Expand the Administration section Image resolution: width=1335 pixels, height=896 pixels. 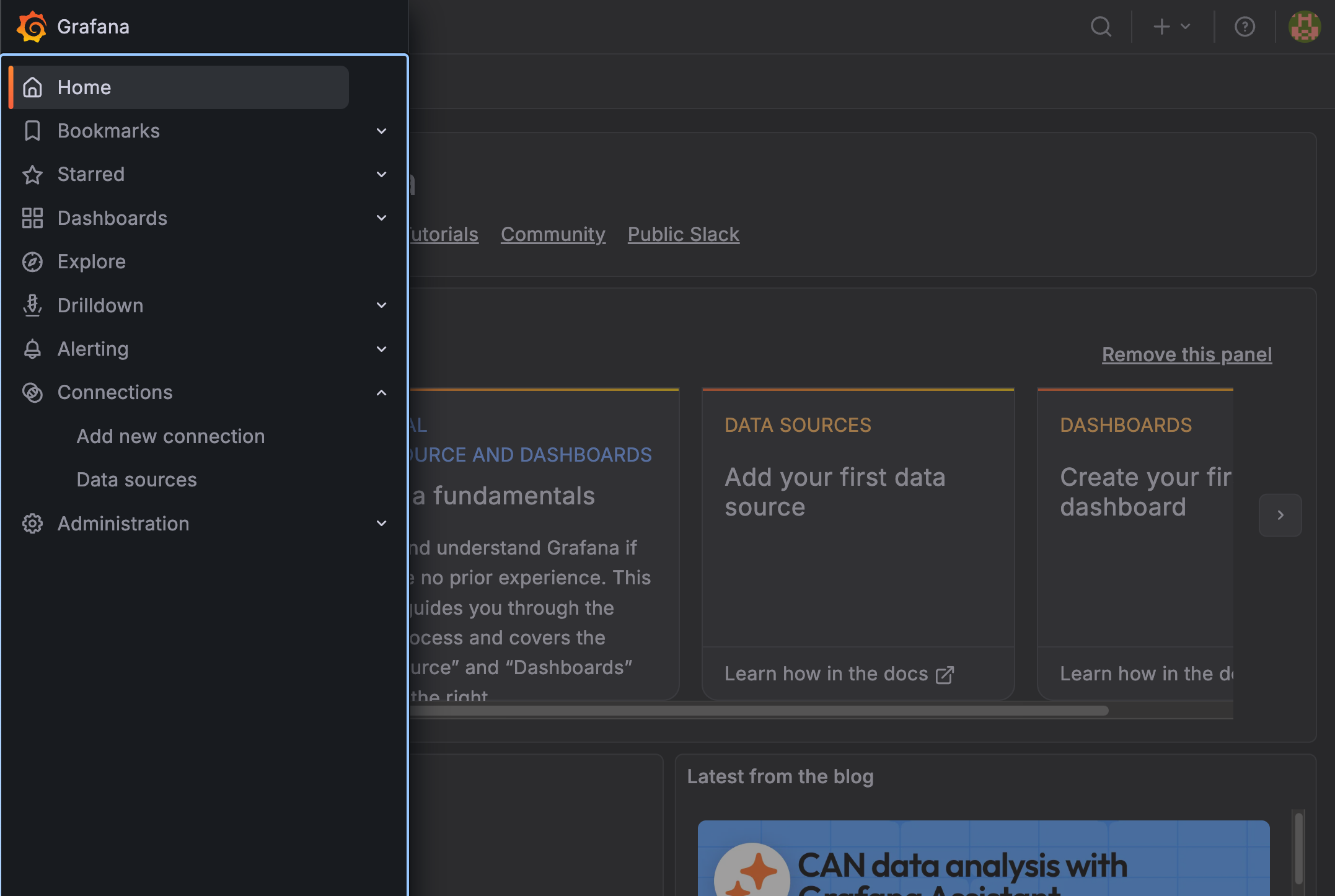click(381, 524)
